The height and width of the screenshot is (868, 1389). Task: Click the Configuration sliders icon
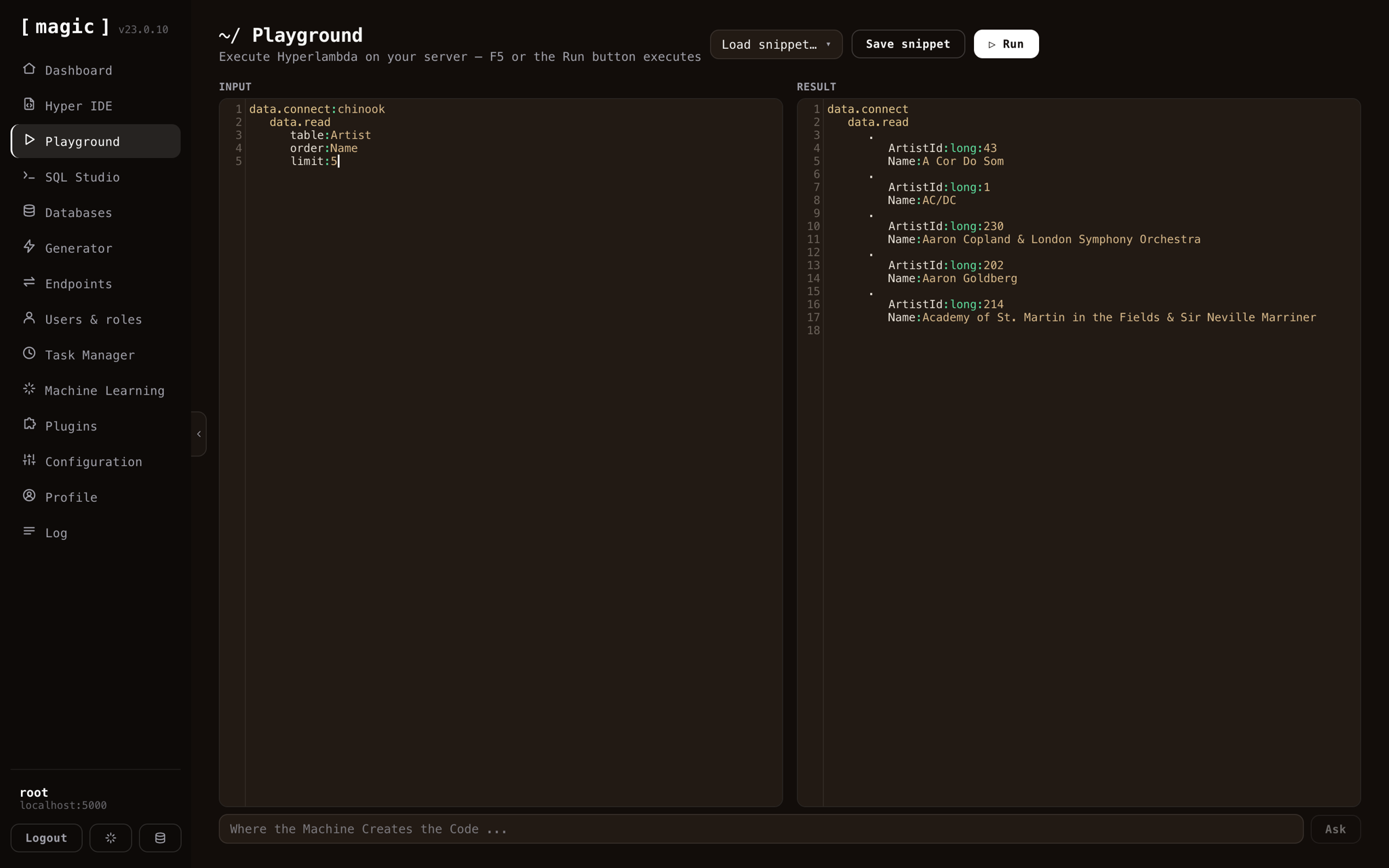click(29, 460)
